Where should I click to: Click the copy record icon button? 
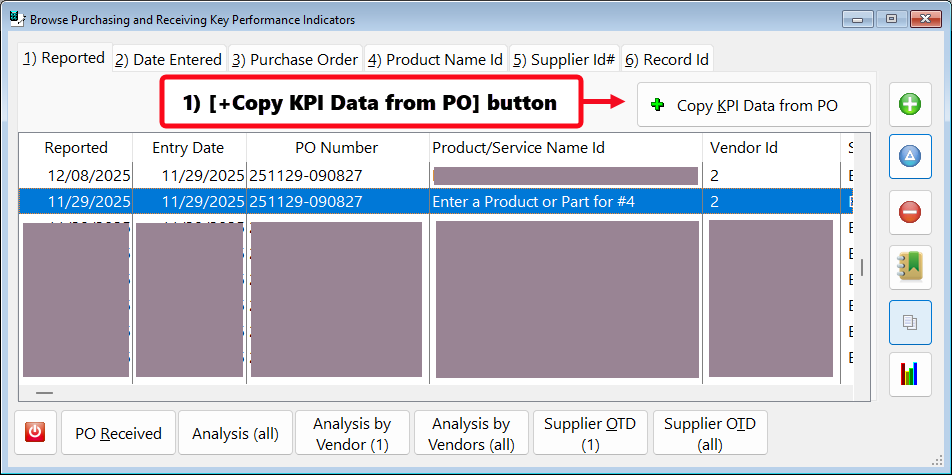click(910, 321)
